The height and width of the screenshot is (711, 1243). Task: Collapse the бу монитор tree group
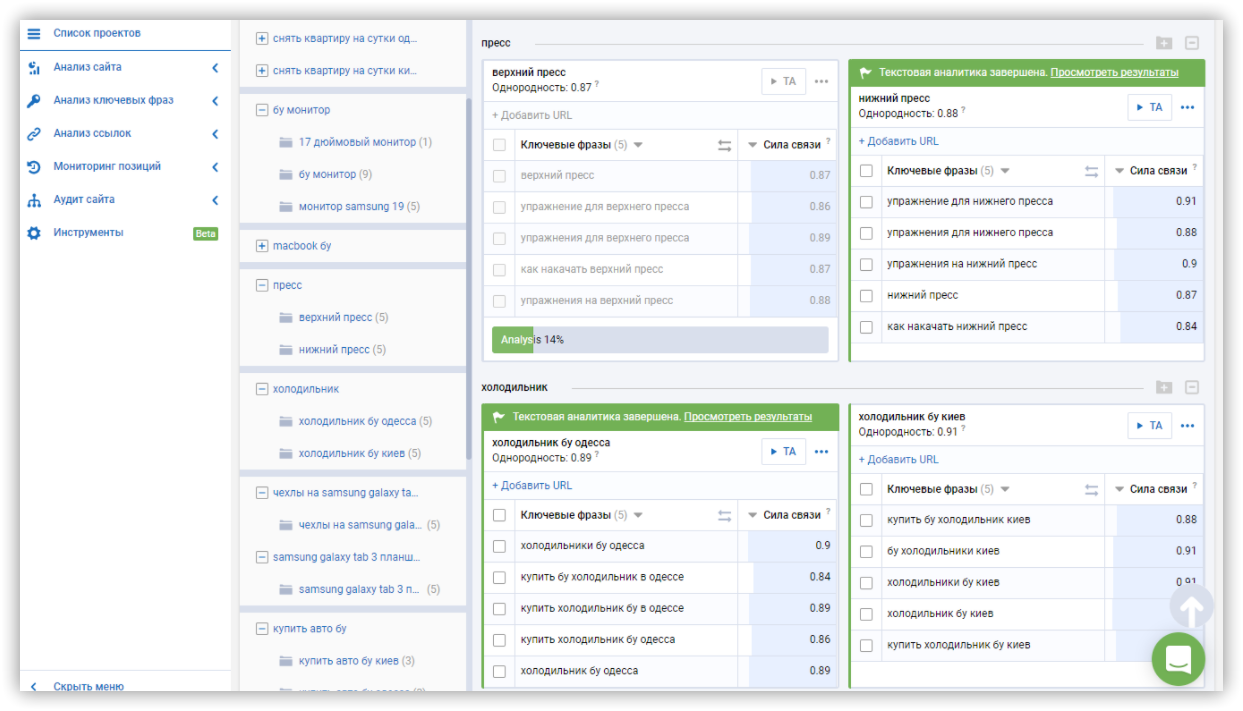point(262,110)
